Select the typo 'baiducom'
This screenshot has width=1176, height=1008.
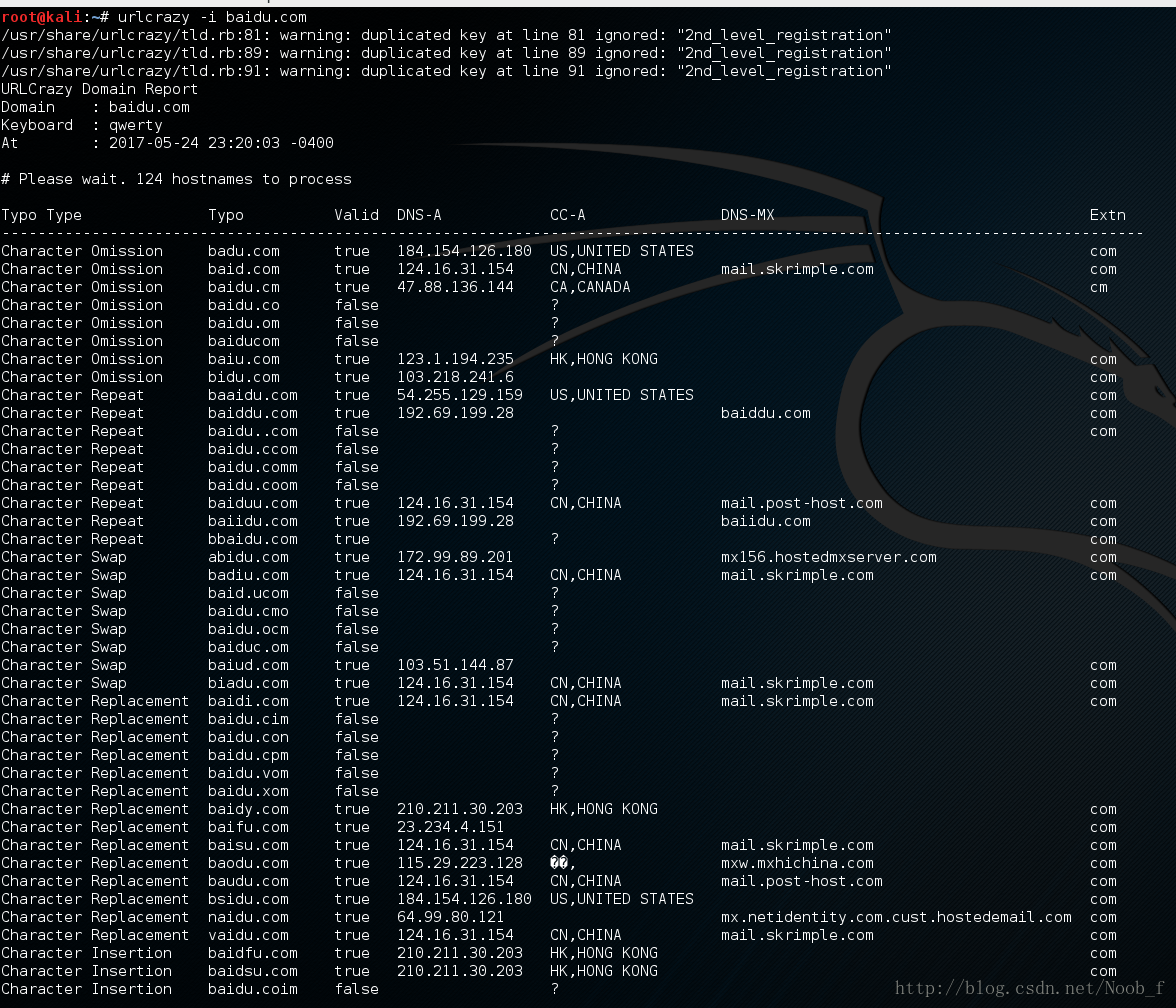[244, 340]
